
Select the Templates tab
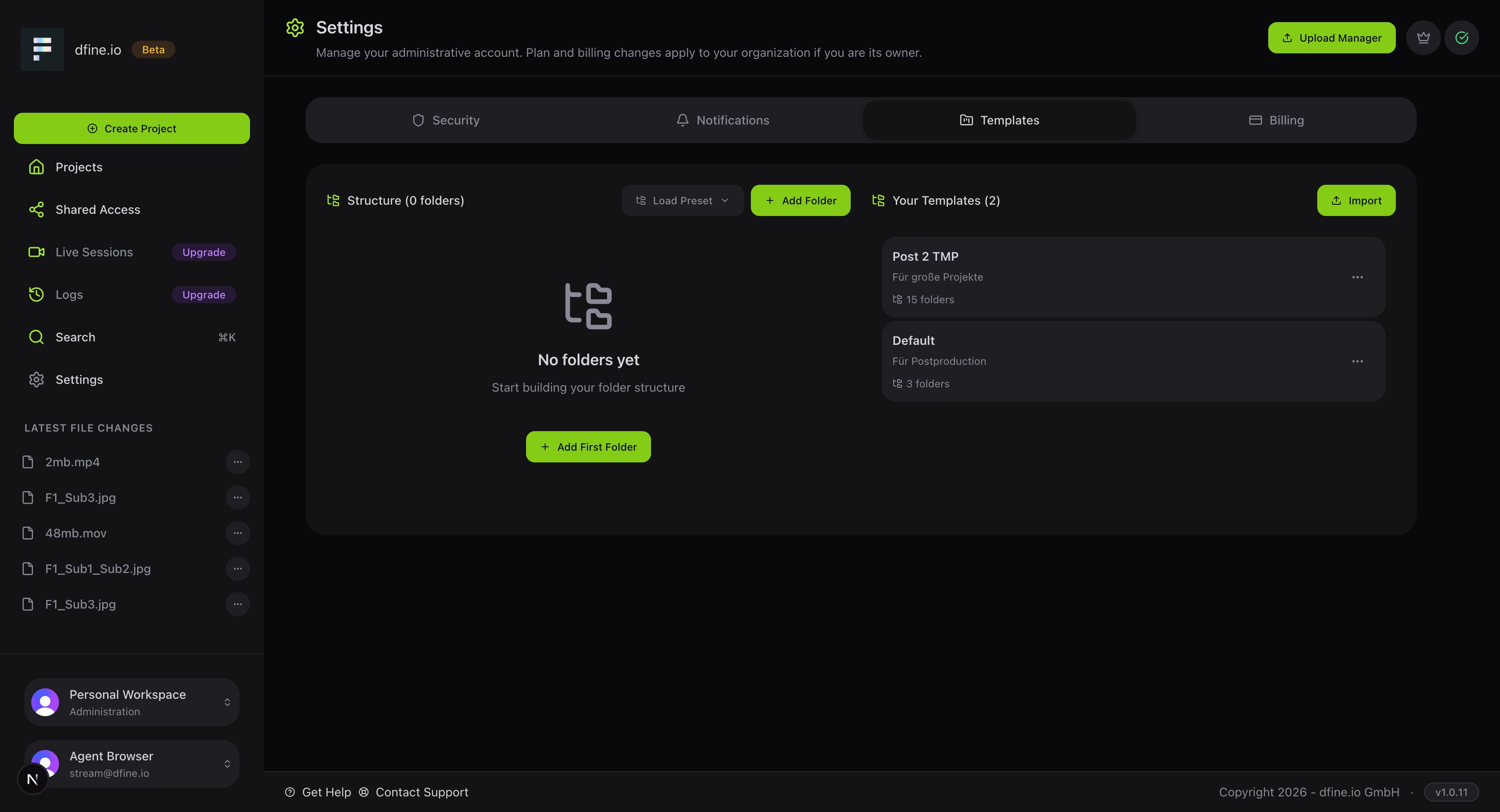point(999,120)
